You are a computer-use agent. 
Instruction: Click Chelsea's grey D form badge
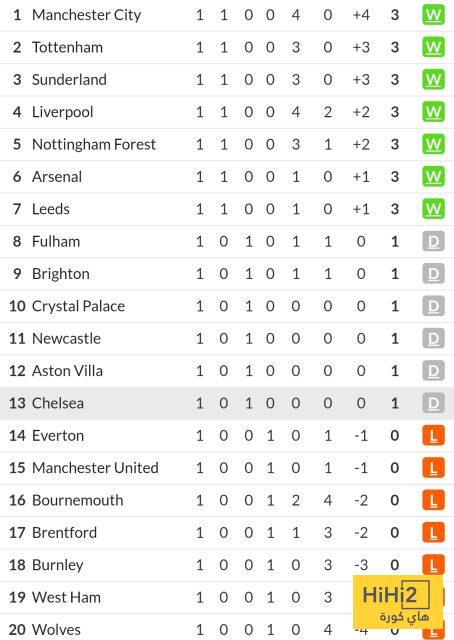point(433,403)
